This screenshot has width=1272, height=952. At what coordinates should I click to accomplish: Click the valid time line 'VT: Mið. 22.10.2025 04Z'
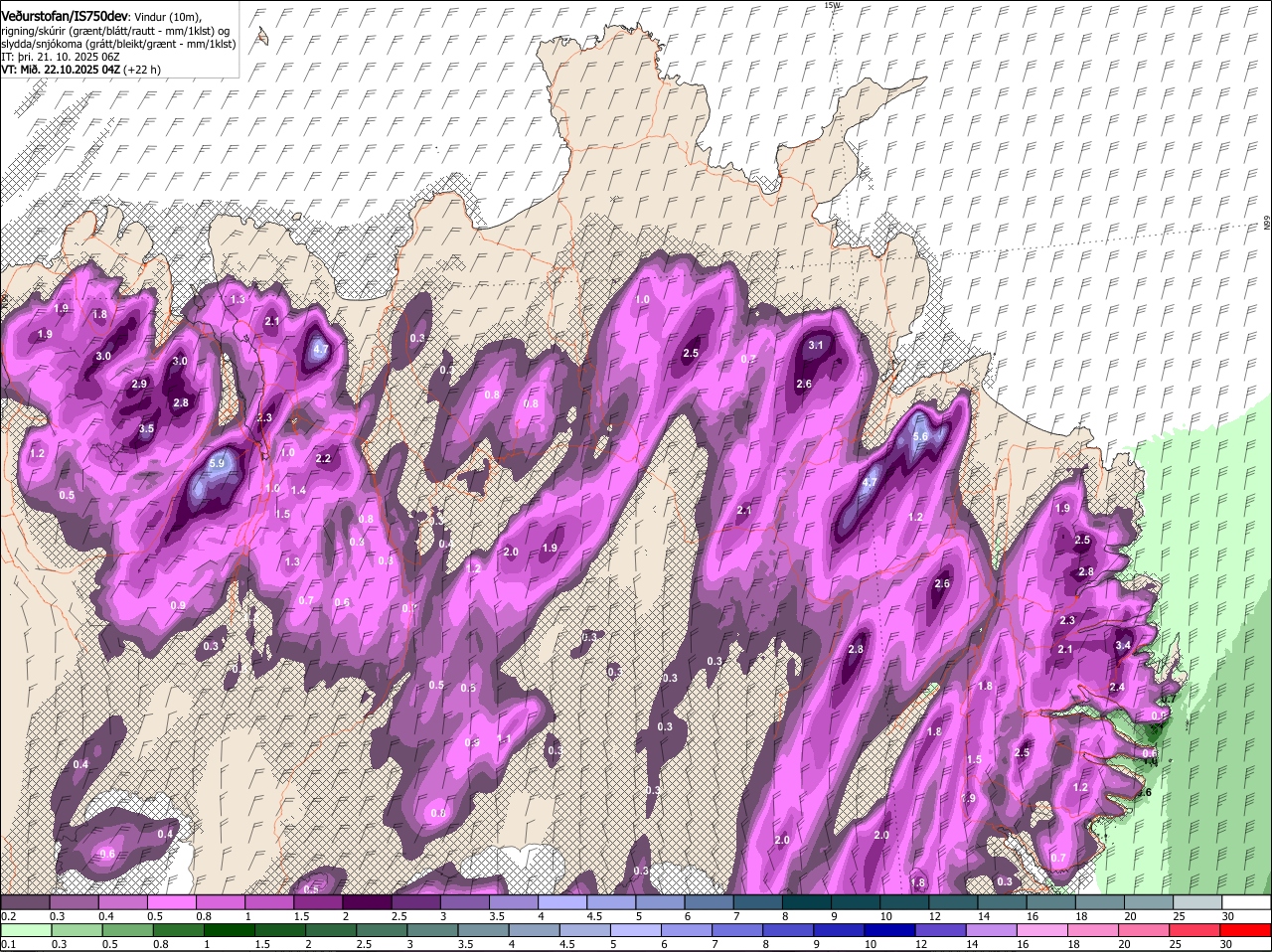pyautogui.click(x=62, y=70)
